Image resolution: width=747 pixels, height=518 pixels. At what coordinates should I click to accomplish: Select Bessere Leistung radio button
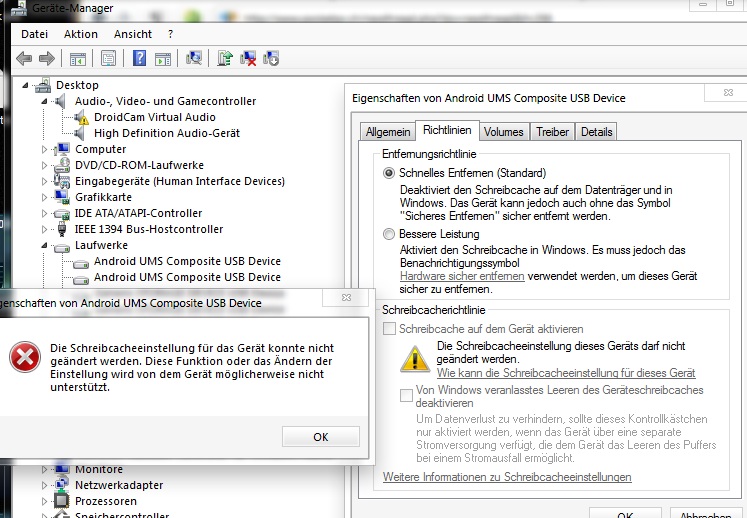389,234
